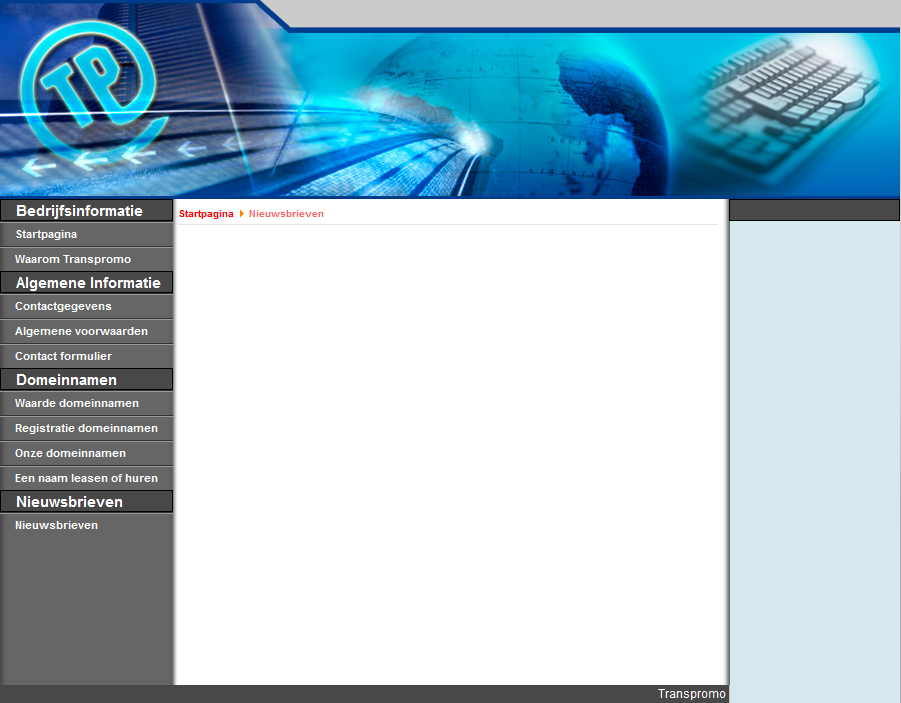Open the Startpagina menu item in sidebar
The image size is (901, 703).
86,235
